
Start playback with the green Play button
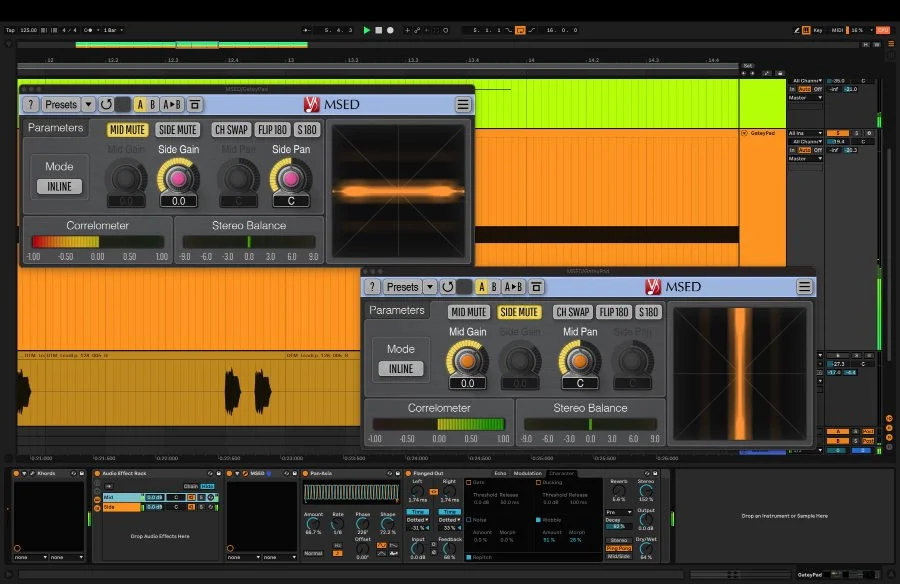(x=366, y=30)
